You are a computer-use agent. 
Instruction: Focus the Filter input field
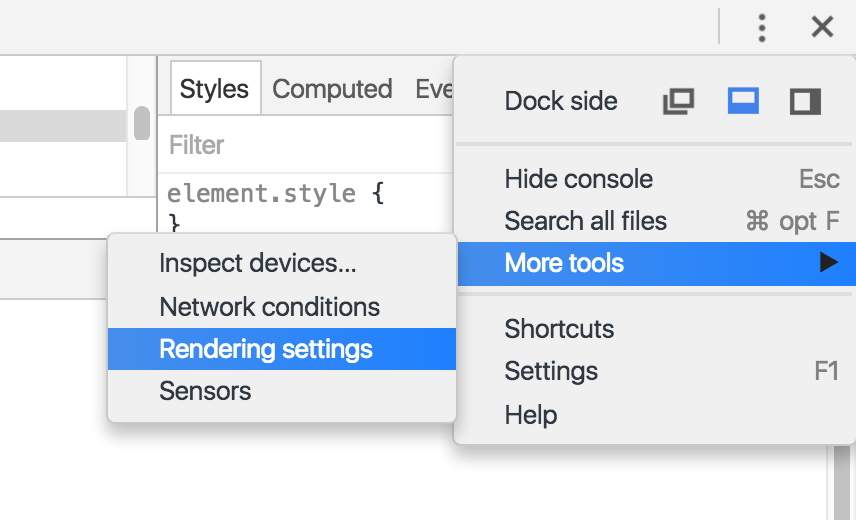306,145
